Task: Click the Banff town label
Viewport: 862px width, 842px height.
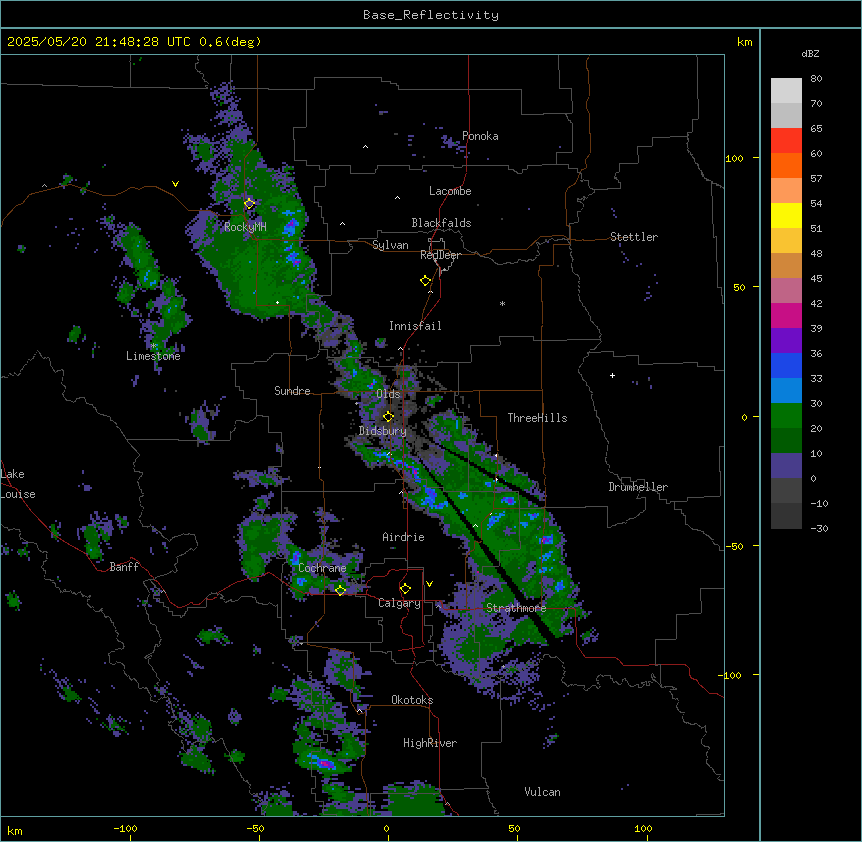Action: tap(124, 567)
